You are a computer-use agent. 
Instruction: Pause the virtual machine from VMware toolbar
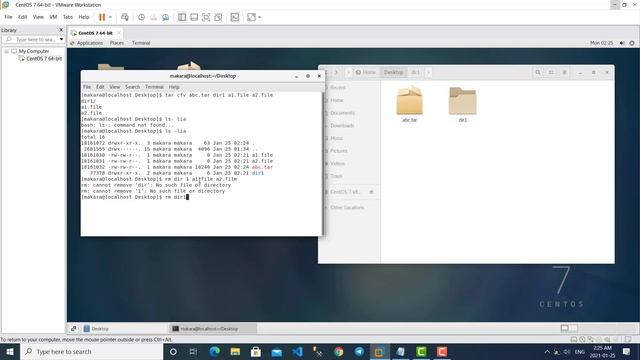[102, 17]
